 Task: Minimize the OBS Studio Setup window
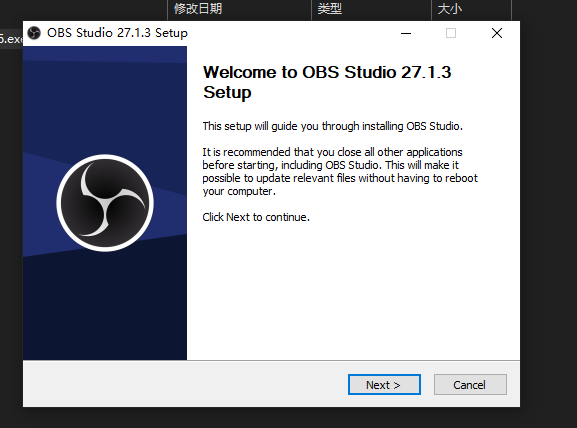pyautogui.click(x=406, y=33)
